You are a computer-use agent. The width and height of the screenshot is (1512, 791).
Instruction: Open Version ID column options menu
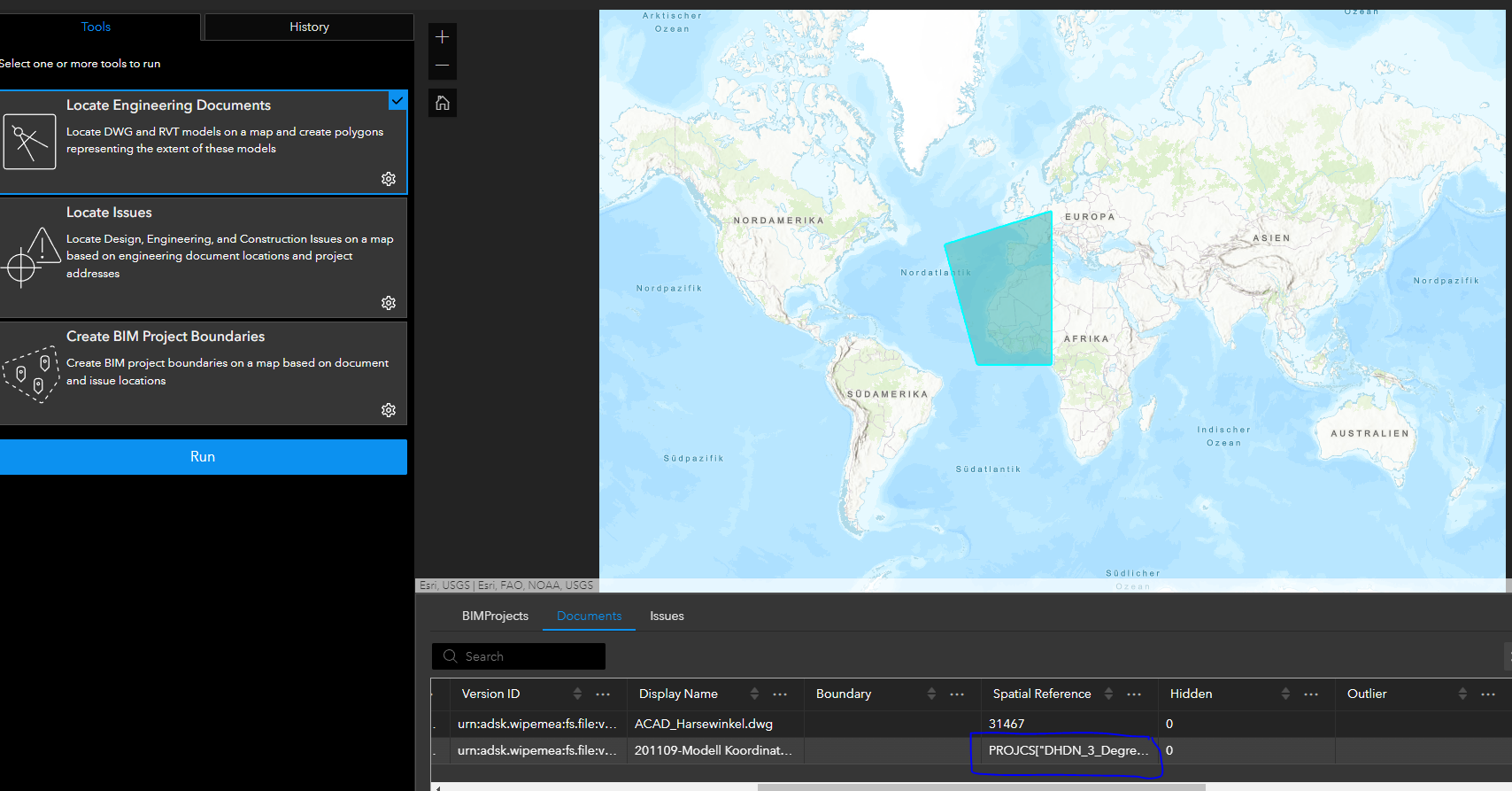(x=603, y=694)
